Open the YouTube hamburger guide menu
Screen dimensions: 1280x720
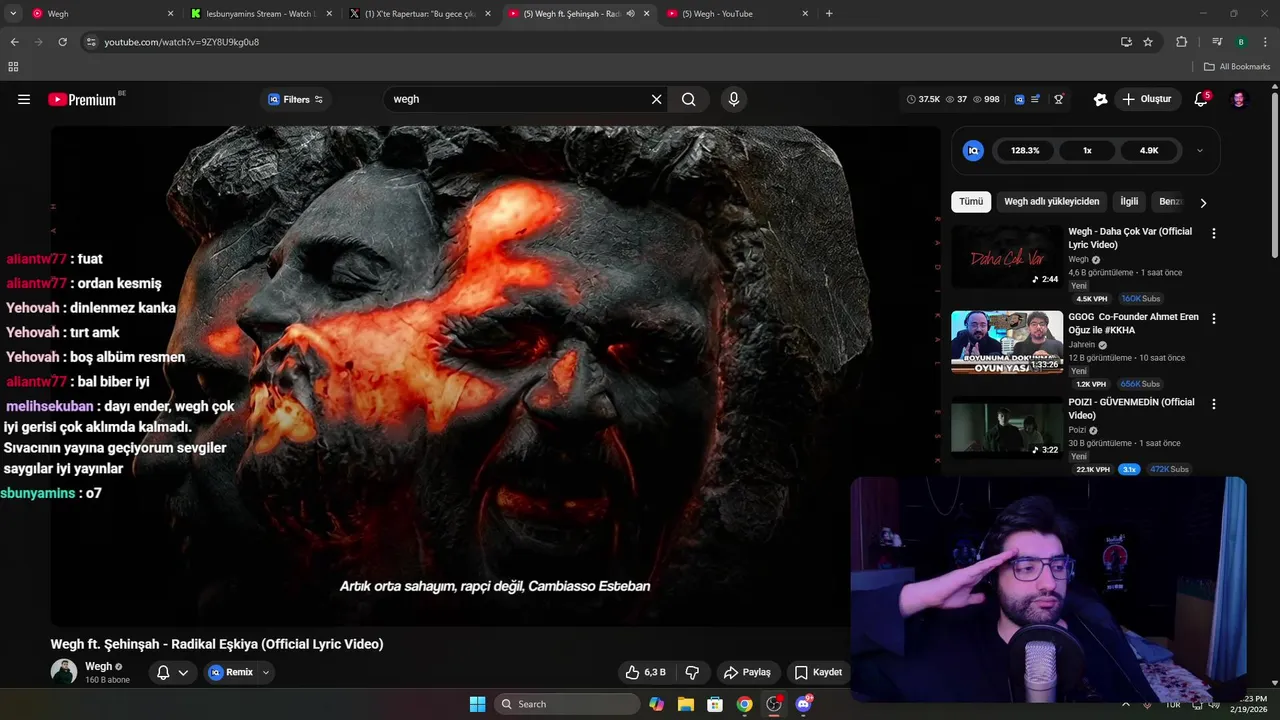tap(24, 99)
